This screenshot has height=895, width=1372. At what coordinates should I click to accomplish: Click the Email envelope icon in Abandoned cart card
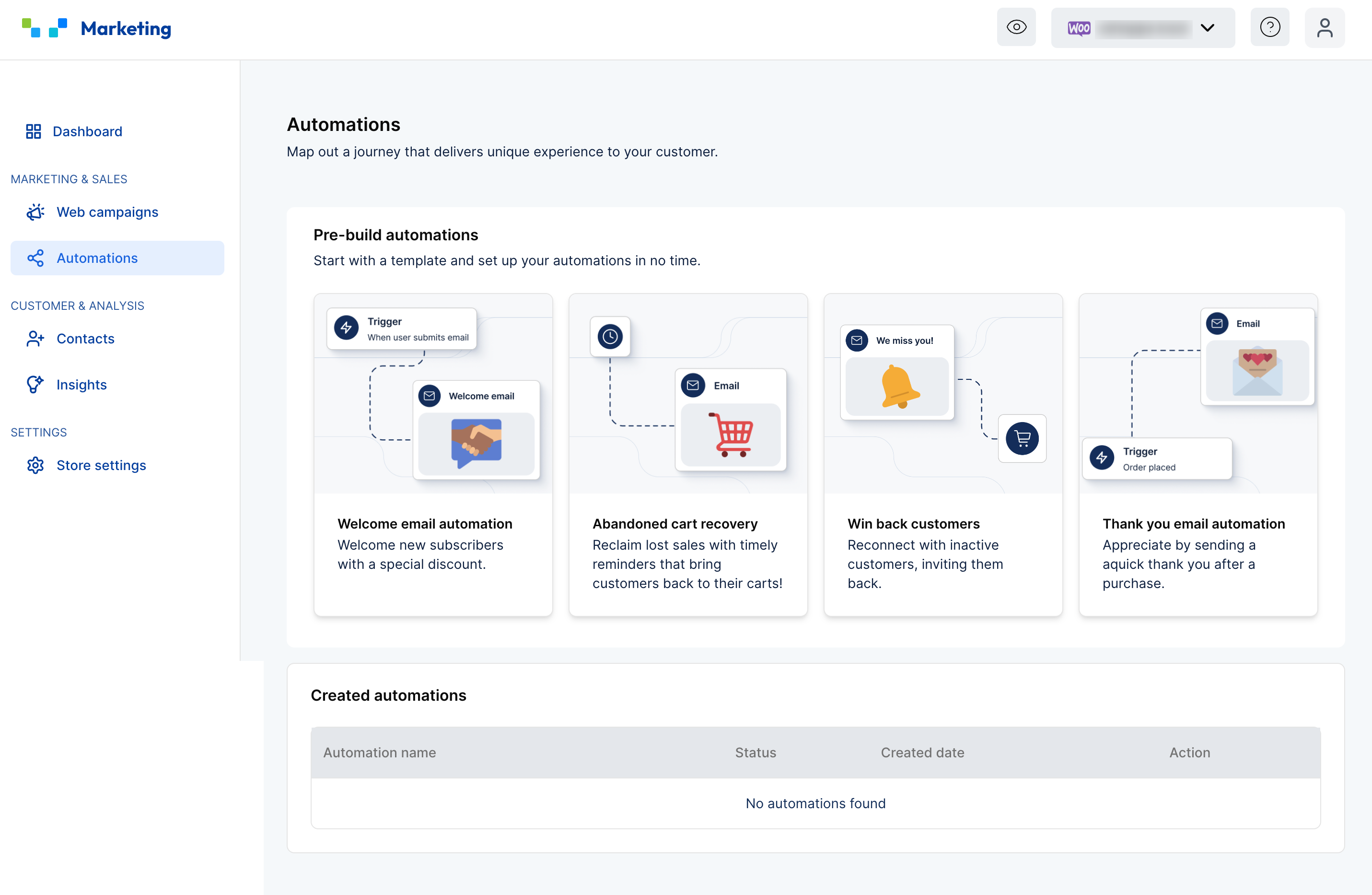coord(693,385)
